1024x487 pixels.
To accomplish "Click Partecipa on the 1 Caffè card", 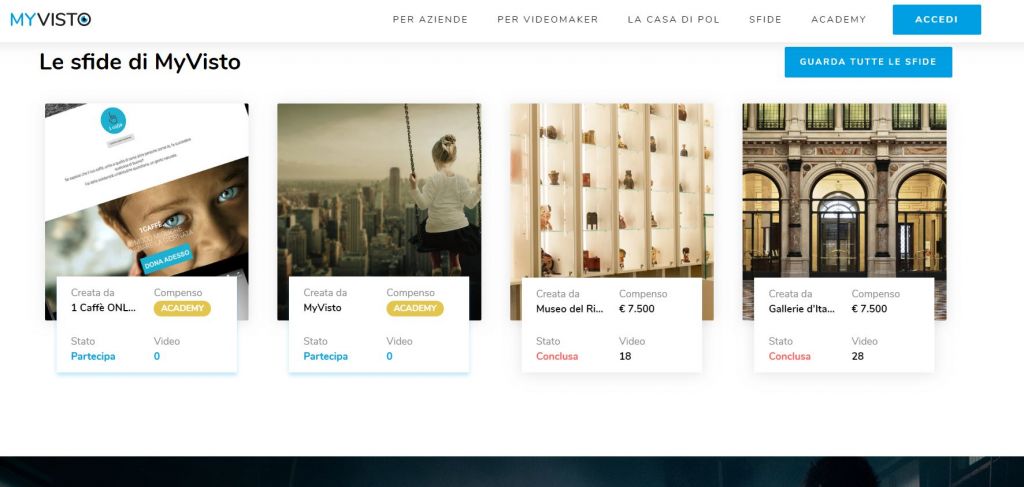I will click(93, 356).
